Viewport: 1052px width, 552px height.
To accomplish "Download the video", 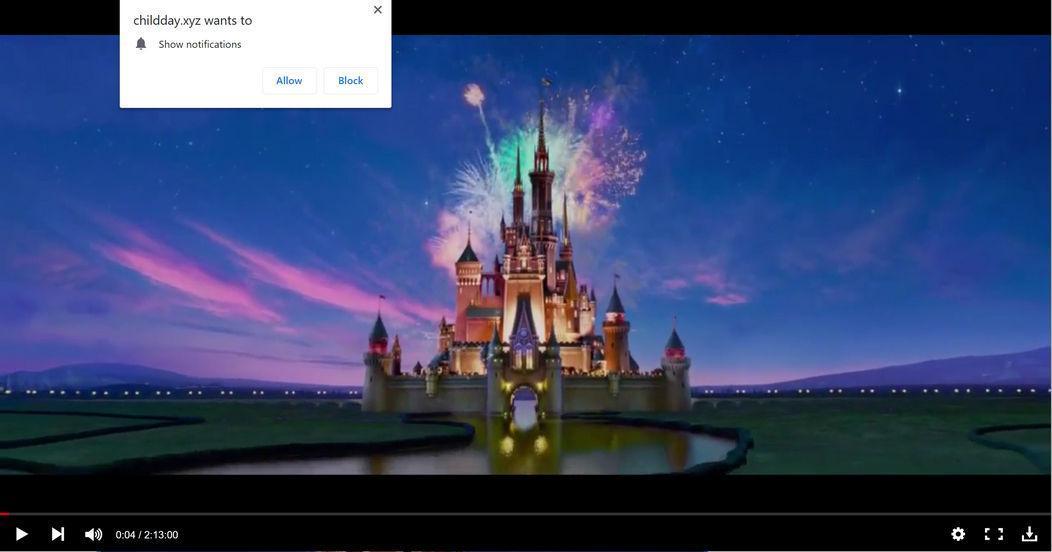I will pyautogui.click(x=1029, y=534).
